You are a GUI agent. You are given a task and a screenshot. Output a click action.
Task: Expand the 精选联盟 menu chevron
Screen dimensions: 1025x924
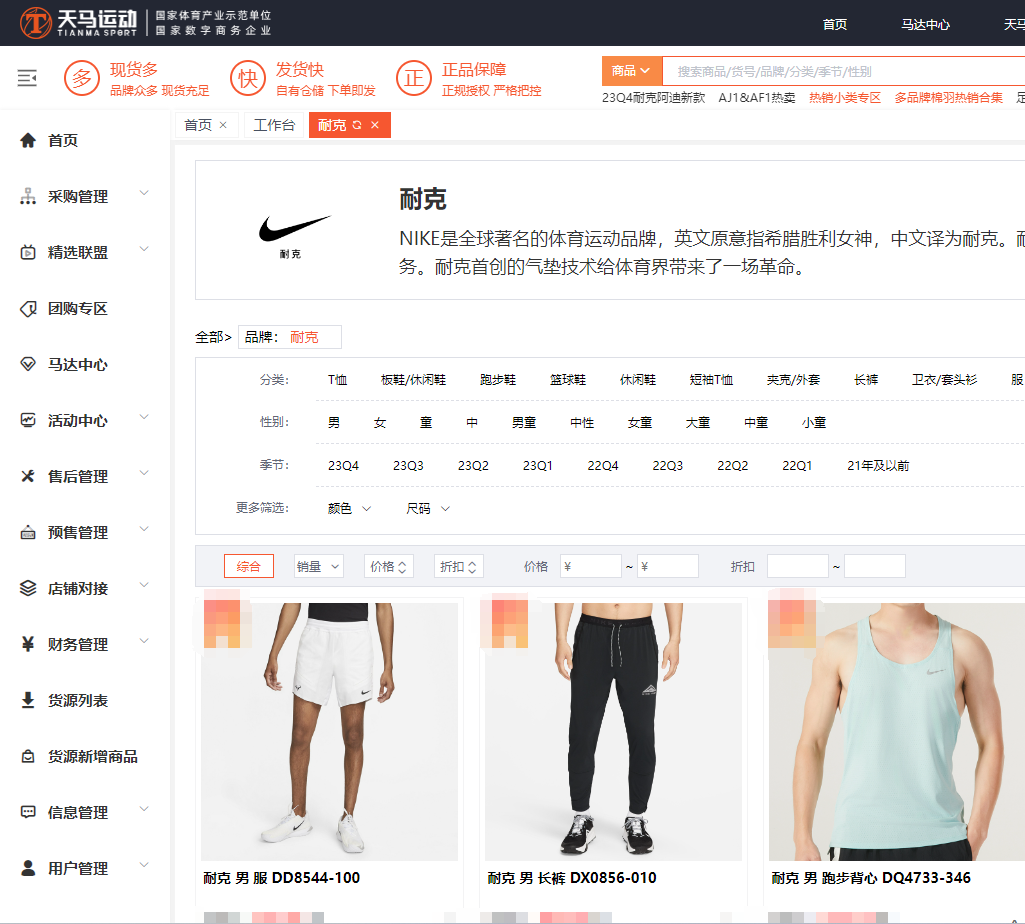click(x=144, y=249)
